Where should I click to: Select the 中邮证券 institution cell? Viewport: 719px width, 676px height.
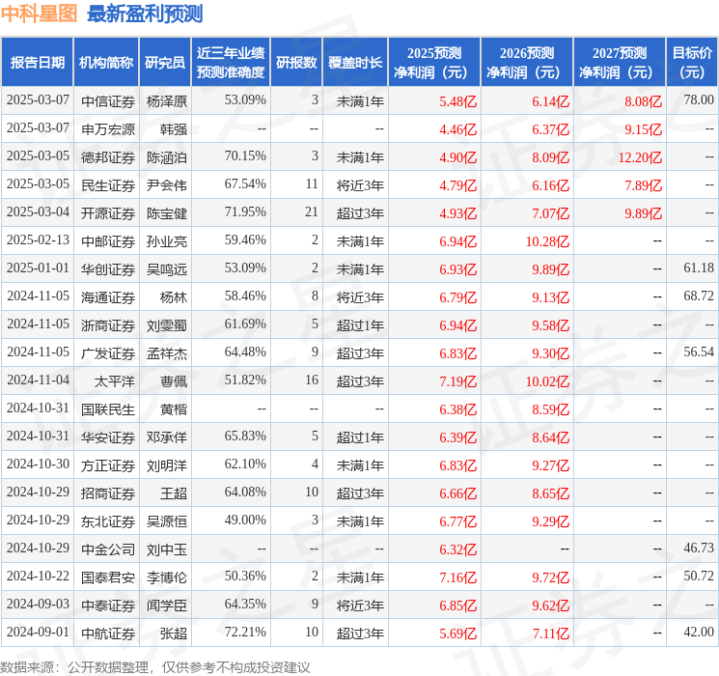point(108,241)
